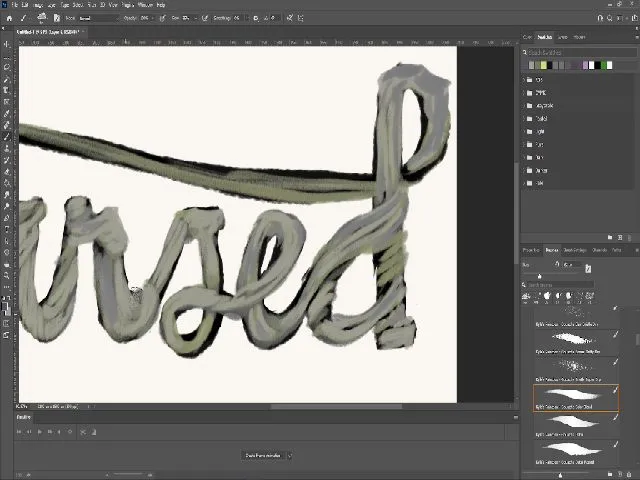Select the Brush tool in left toolbar

pos(7,137)
